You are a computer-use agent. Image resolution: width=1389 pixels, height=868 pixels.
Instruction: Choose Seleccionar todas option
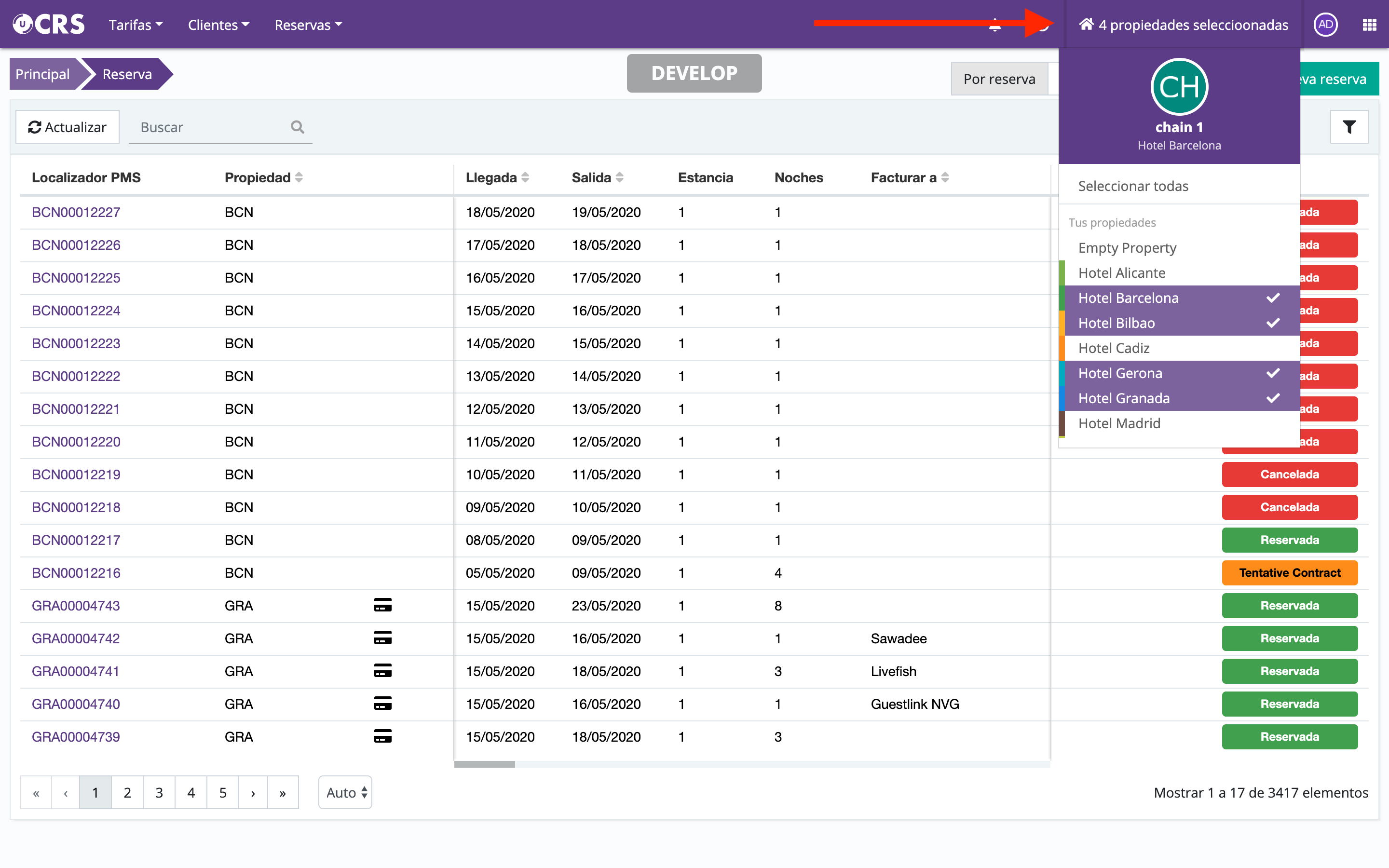pos(1133,186)
